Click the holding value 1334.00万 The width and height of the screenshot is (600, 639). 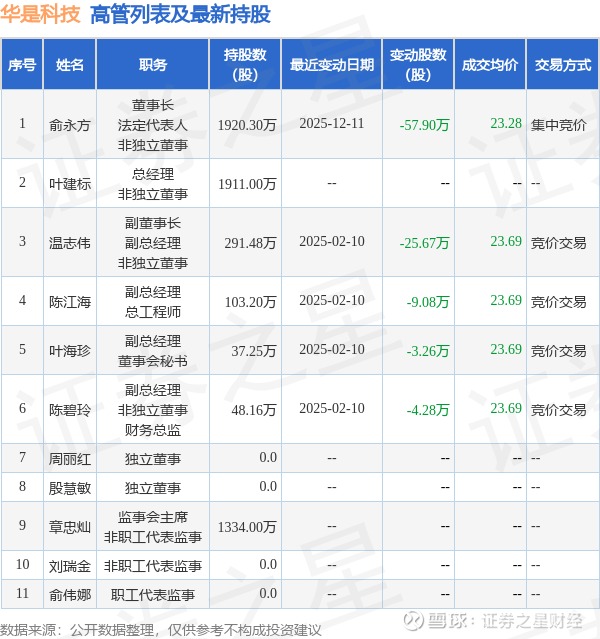(x=247, y=527)
